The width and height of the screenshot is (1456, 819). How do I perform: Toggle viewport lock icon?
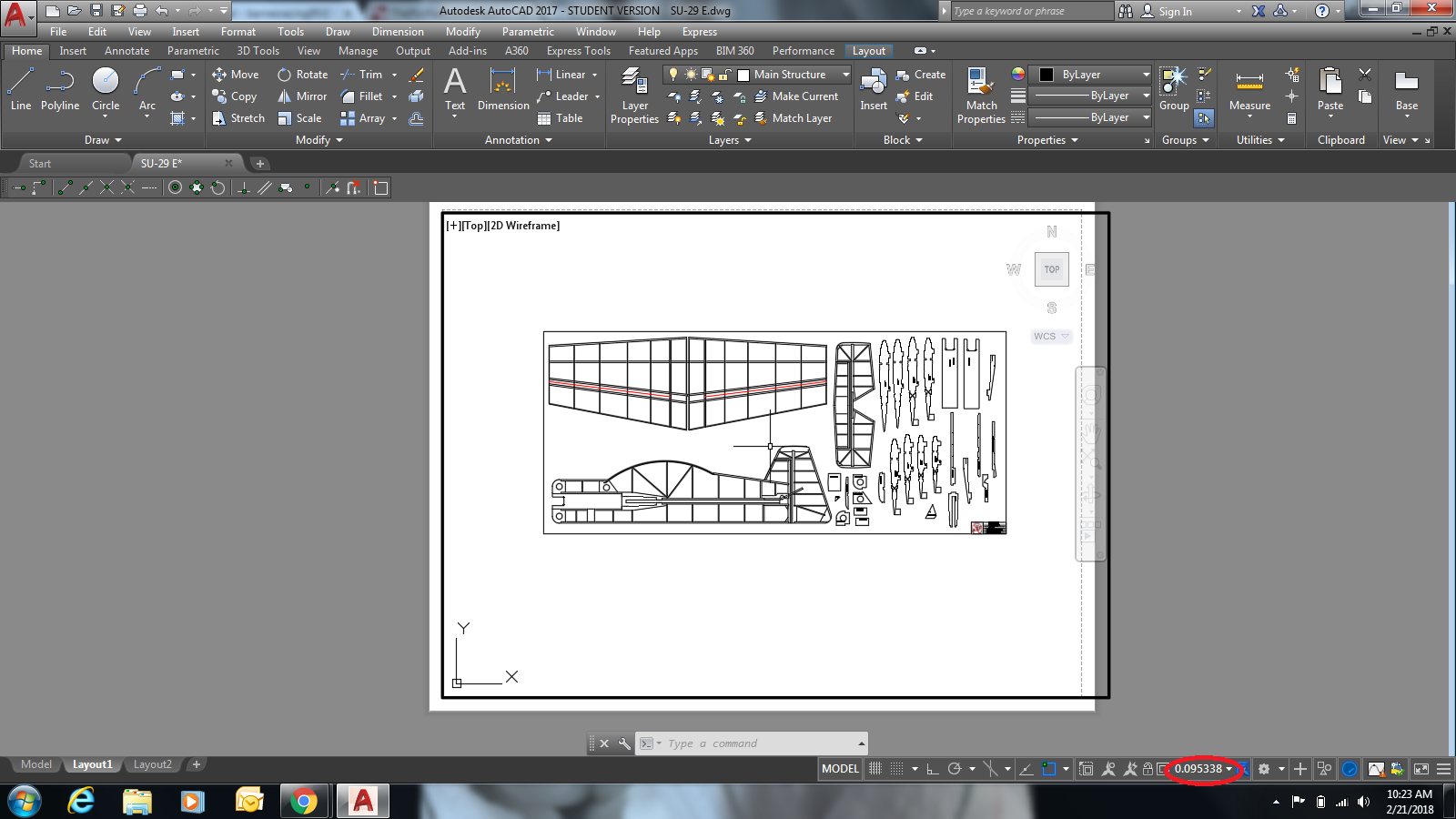click(x=1148, y=769)
